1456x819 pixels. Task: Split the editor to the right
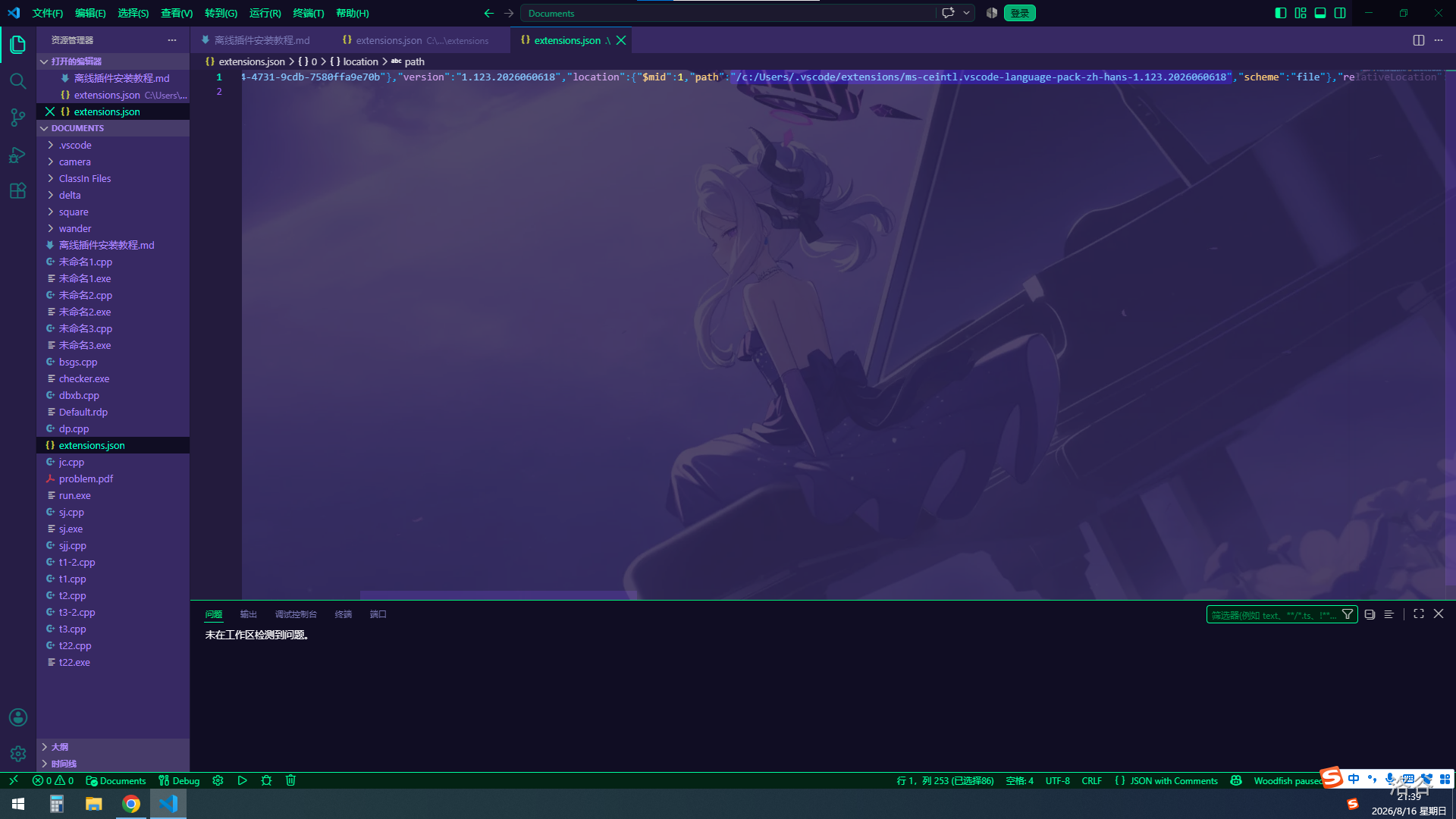click(x=1419, y=40)
